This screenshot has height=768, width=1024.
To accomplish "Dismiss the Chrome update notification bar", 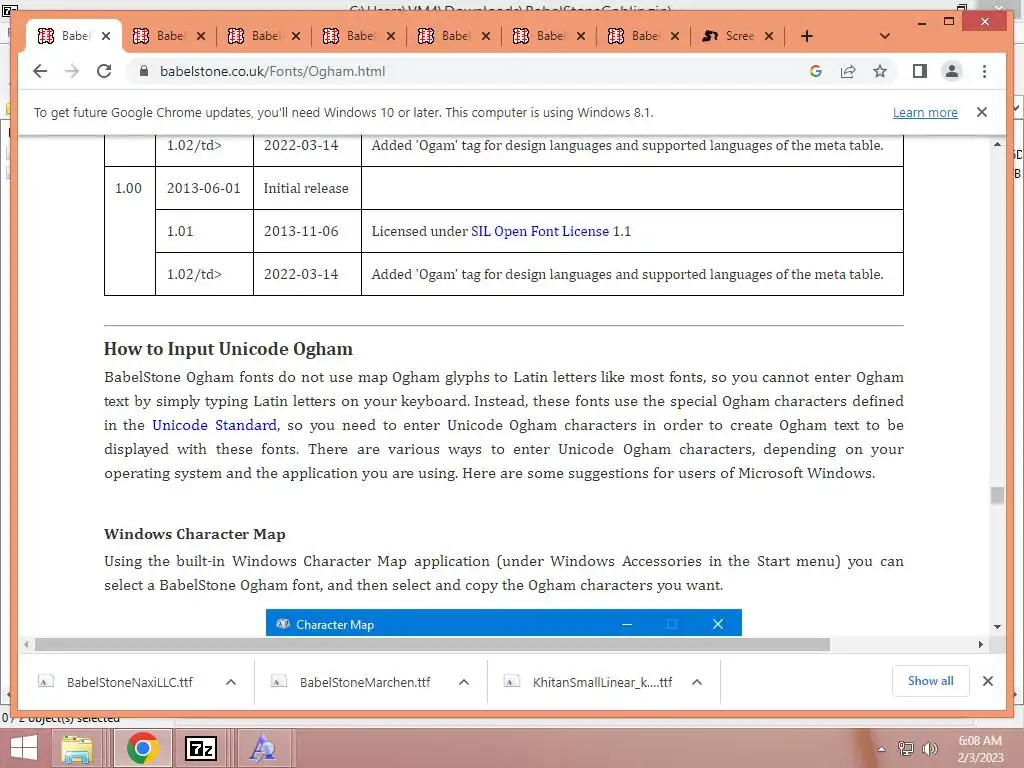I will 982,112.
